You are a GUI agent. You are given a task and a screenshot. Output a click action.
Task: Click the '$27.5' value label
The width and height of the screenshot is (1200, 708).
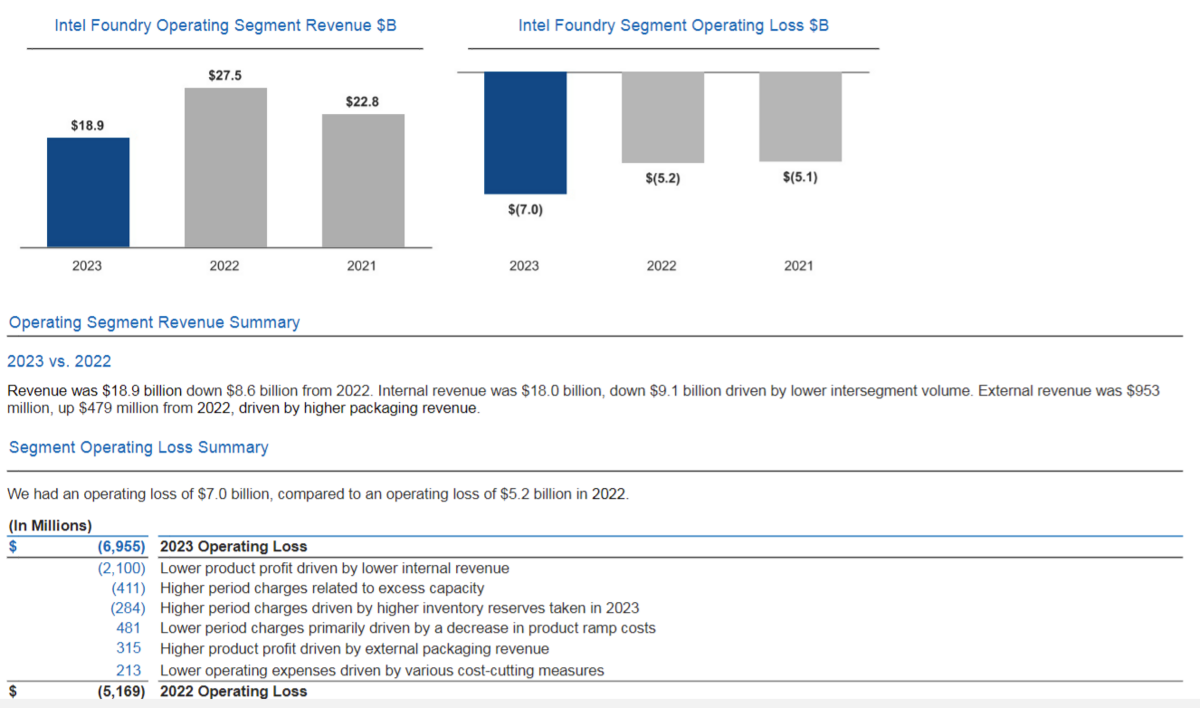pyautogui.click(x=225, y=76)
